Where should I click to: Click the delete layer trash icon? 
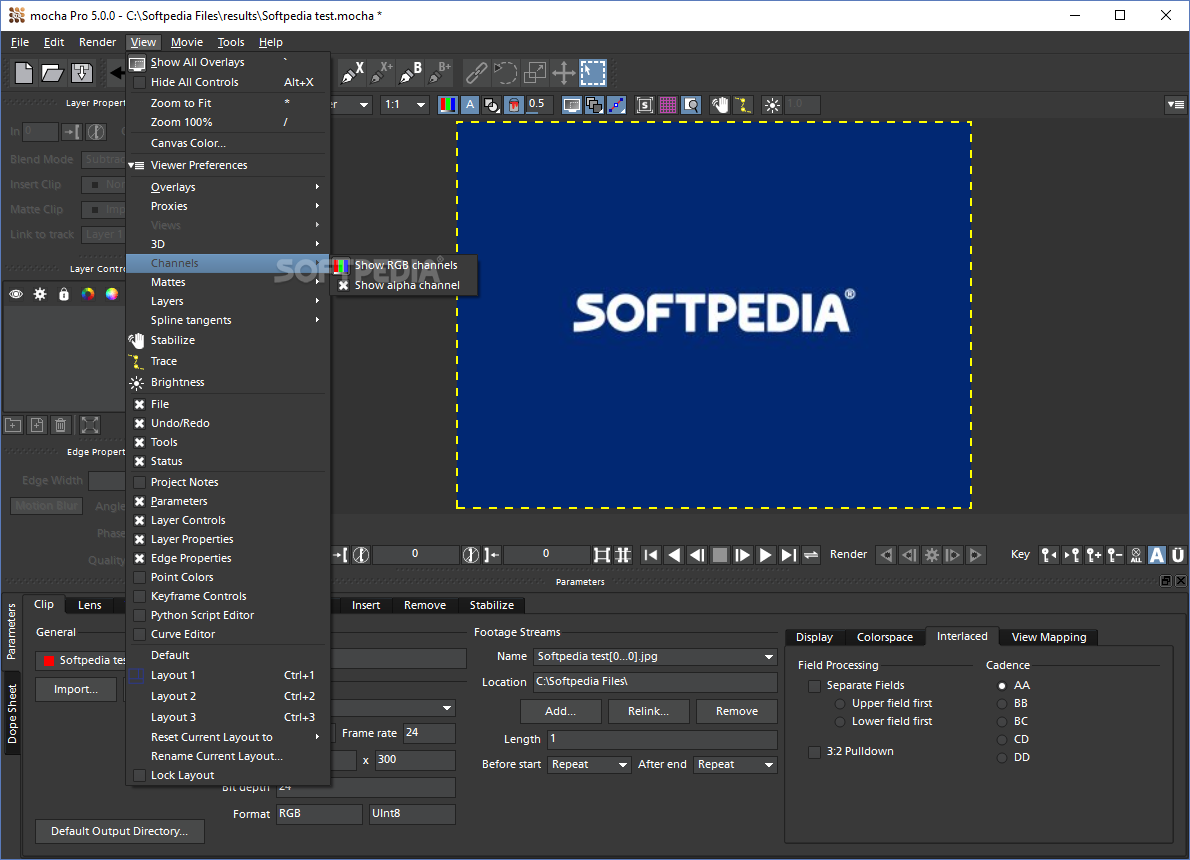coord(61,425)
